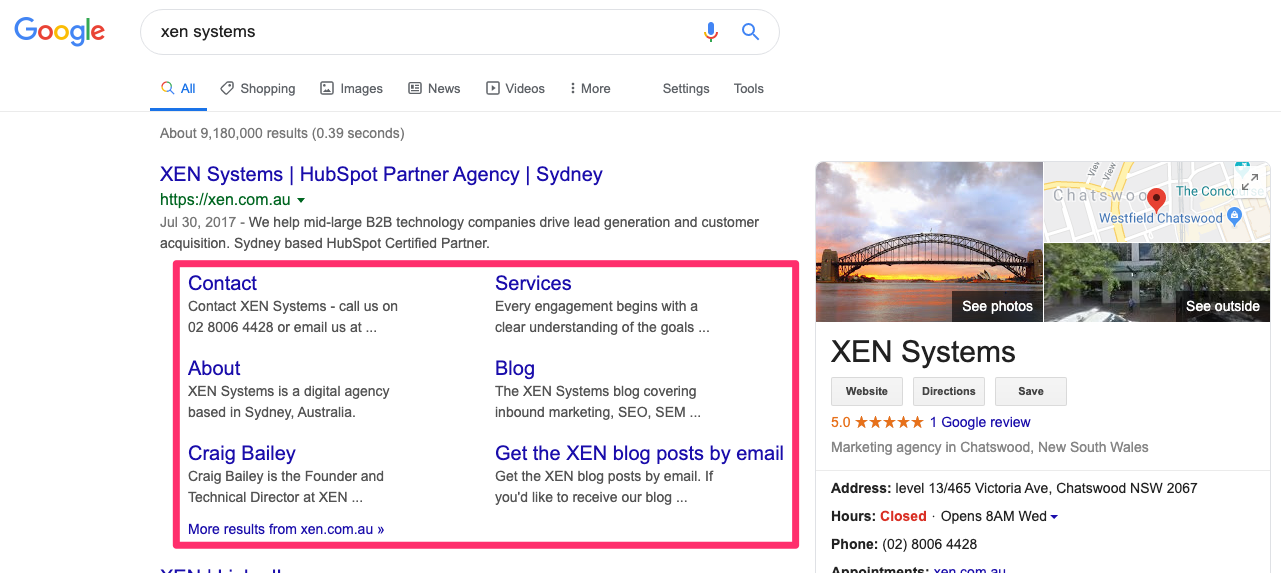The height and width of the screenshot is (573, 1281).
Task: Click 'Marketing agency in Chatswood, New South Wales' text
Action: [x=990, y=447]
